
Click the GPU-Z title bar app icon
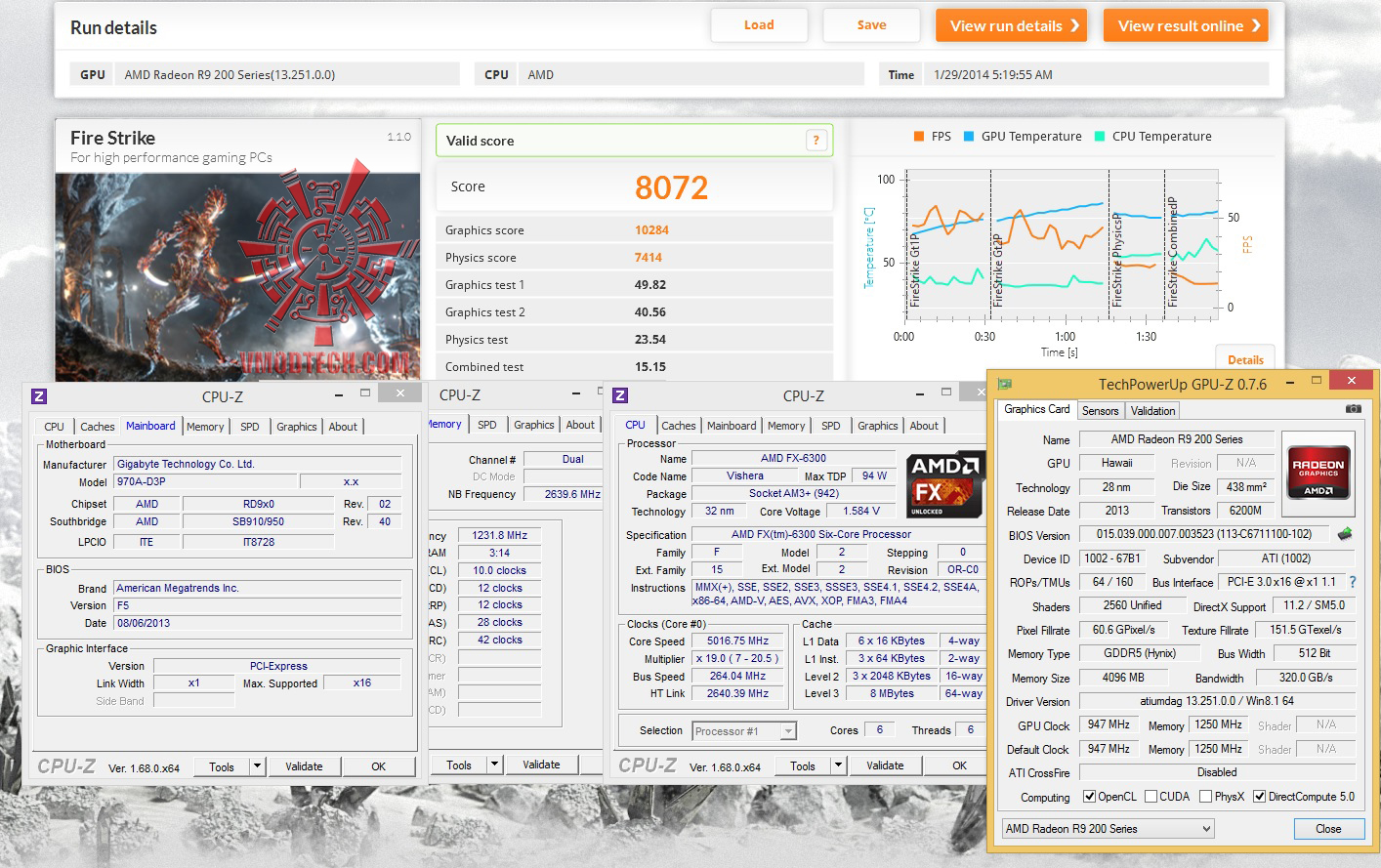(1005, 384)
